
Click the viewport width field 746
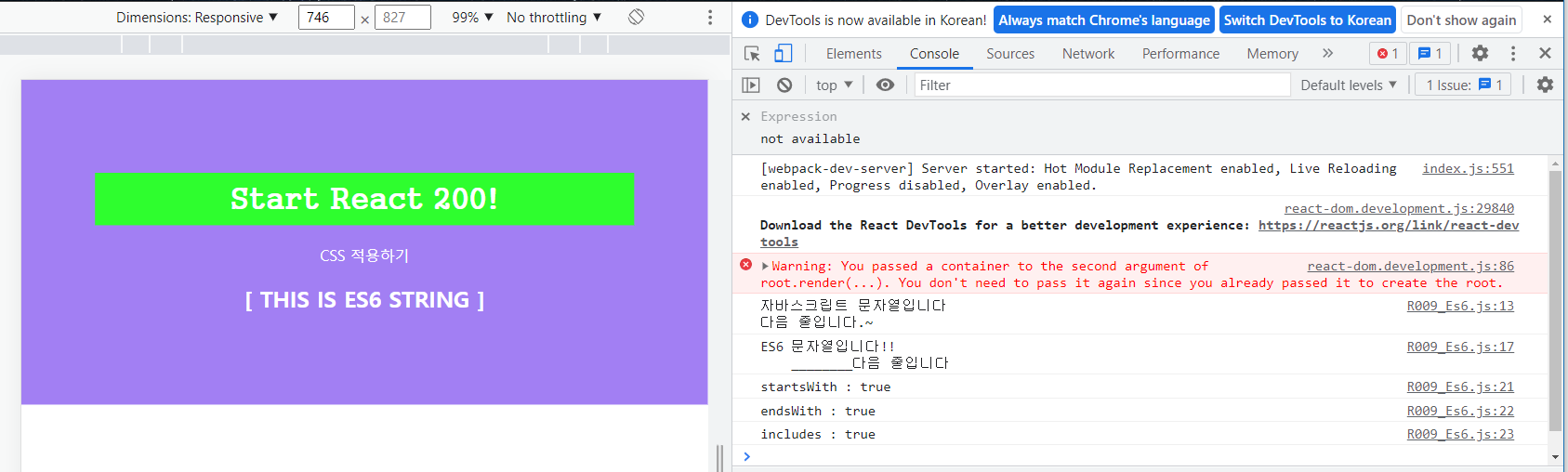coord(326,18)
